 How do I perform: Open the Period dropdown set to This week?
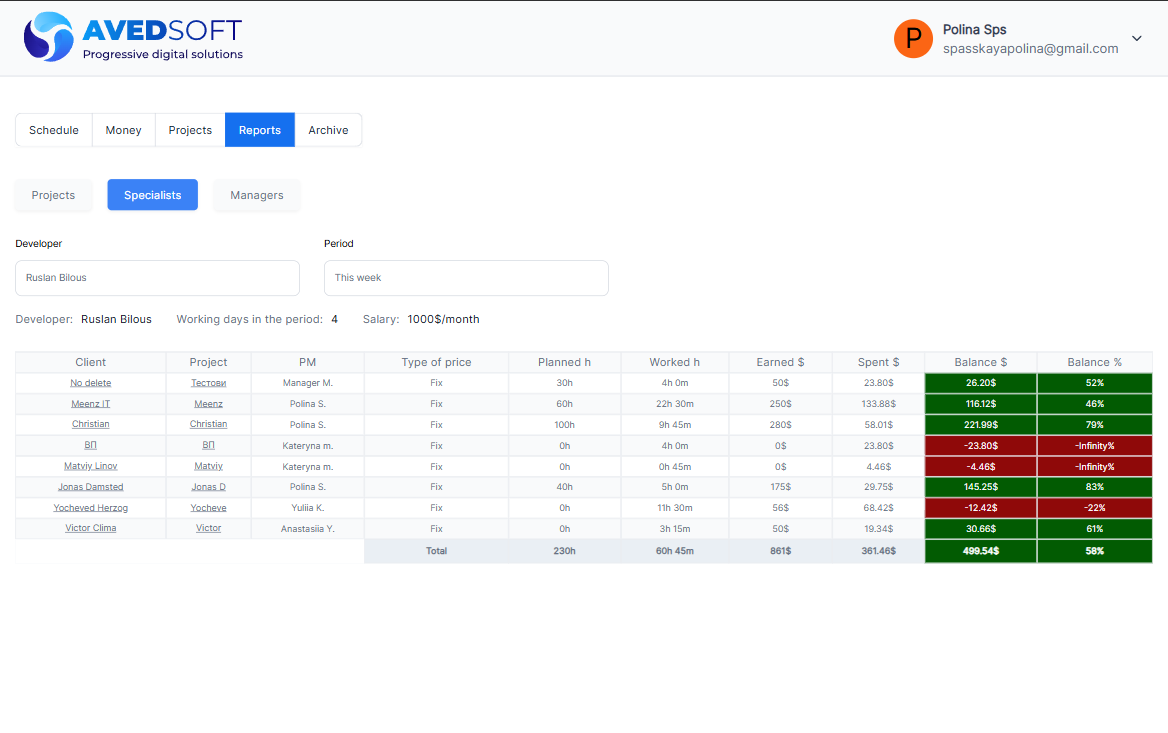[466, 278]
